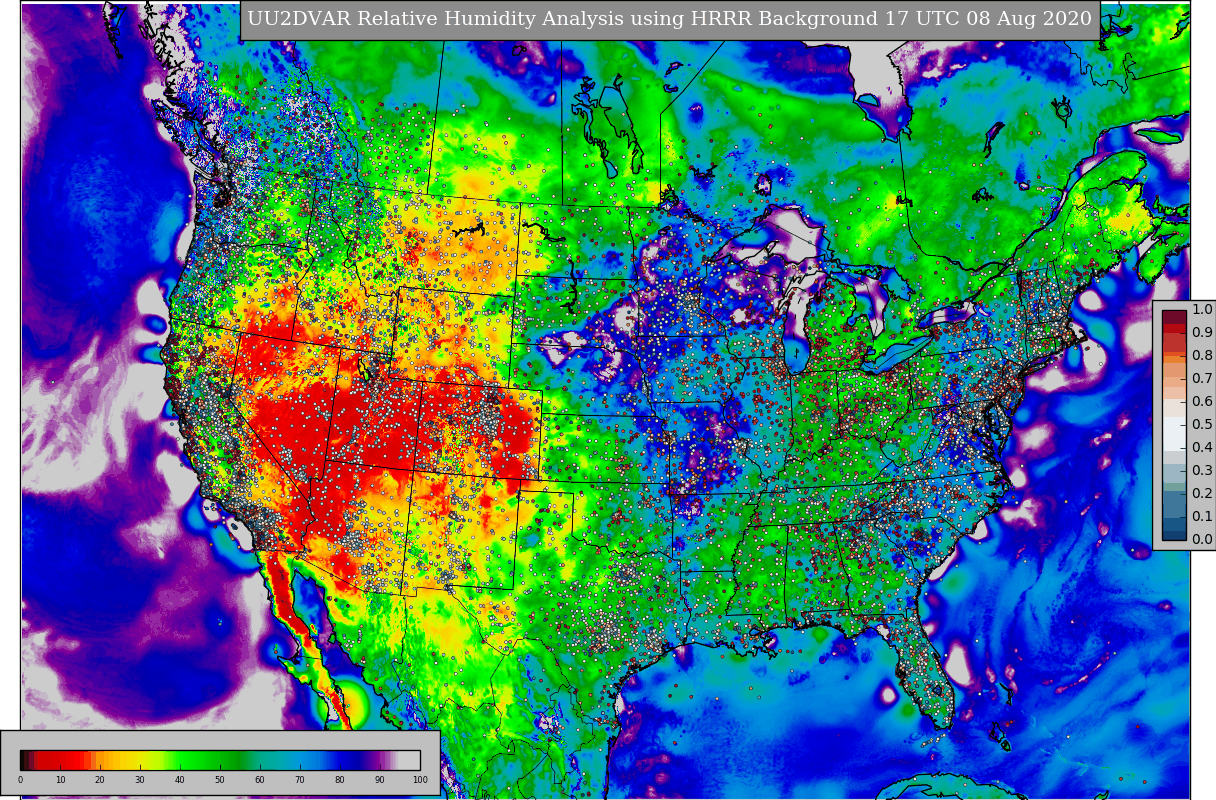The width and height of the screenshot is (1216, 800).
Task: Click the 30 tick label on humidity colorbar
Action: [x=140, y=779]
